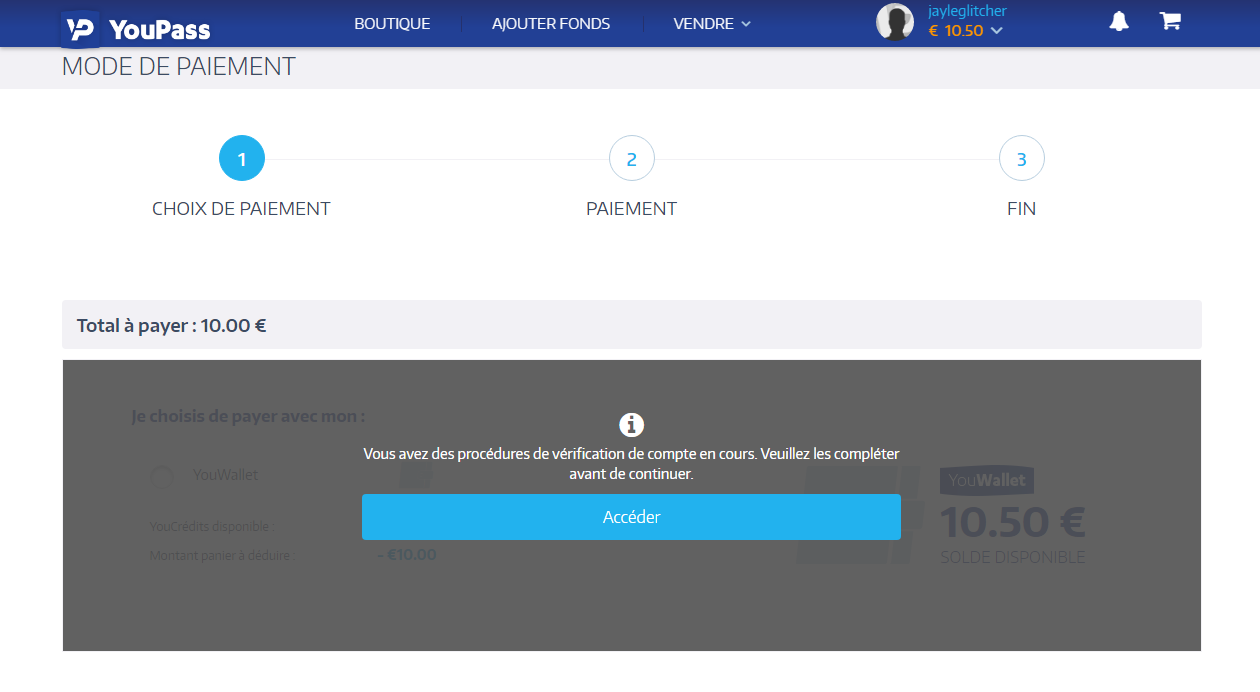Select step 2 circle Paiement
This screenshot has height=692, width=1260.
(x=631, y=159)
